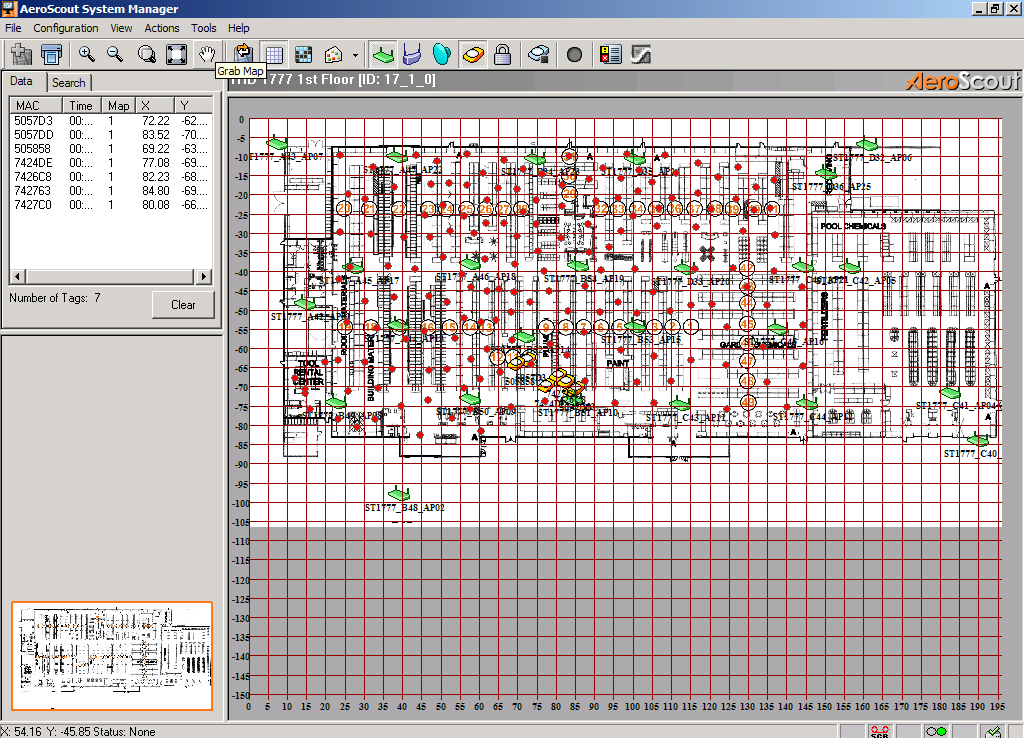Select the zoom in magnifier tool
This screenshot has width=1024, height=738.
(86, 54)
